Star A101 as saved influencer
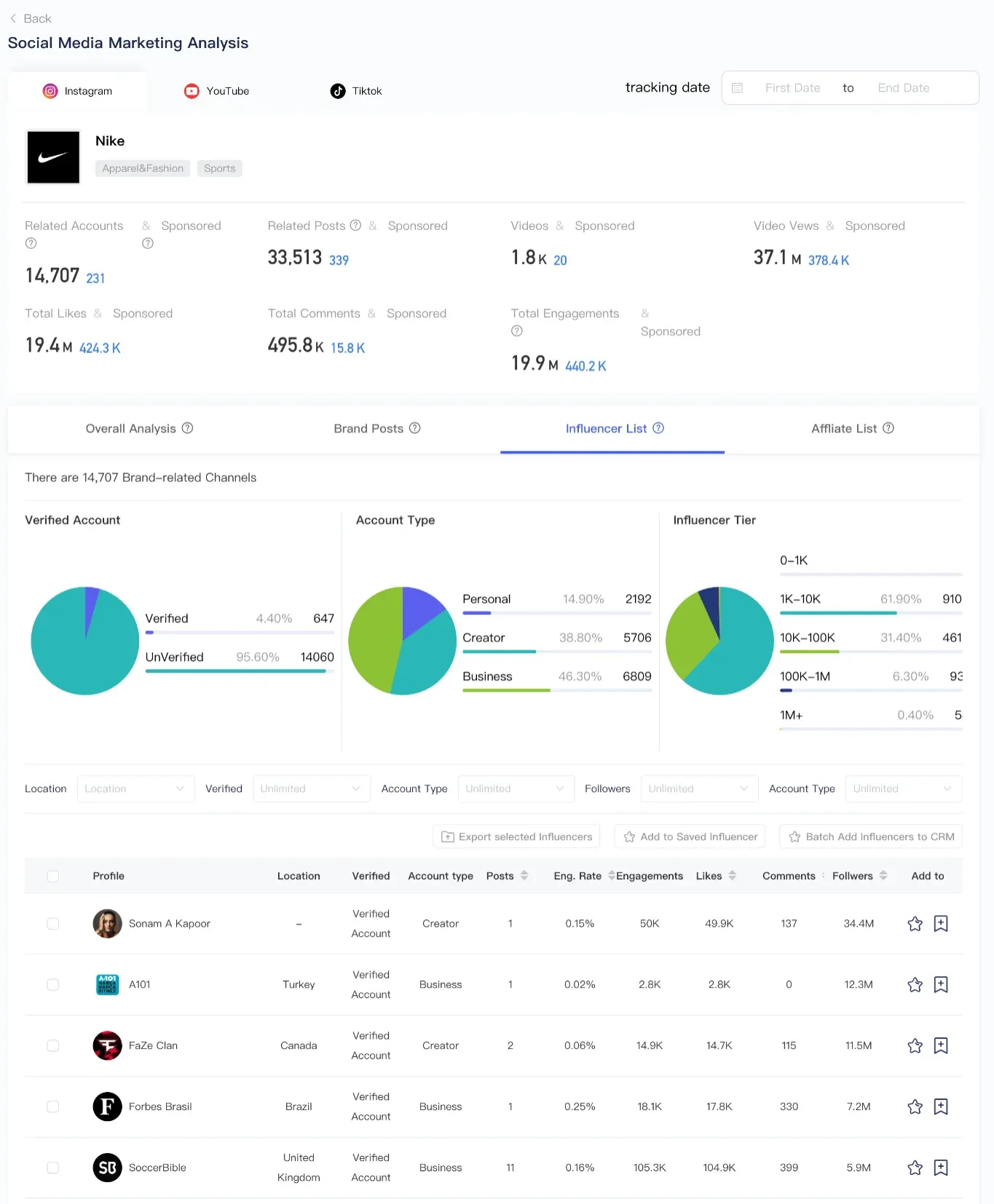Image resolution: width=994 pixels, height=1204 pixels. click(915, 985)
